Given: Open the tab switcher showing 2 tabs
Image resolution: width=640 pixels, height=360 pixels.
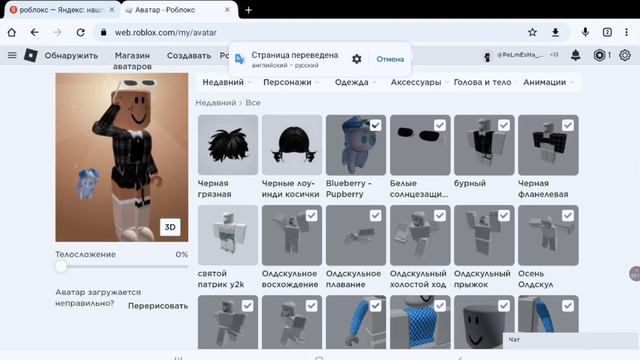Looking at the screenshot, I should (x=607, y=32).
